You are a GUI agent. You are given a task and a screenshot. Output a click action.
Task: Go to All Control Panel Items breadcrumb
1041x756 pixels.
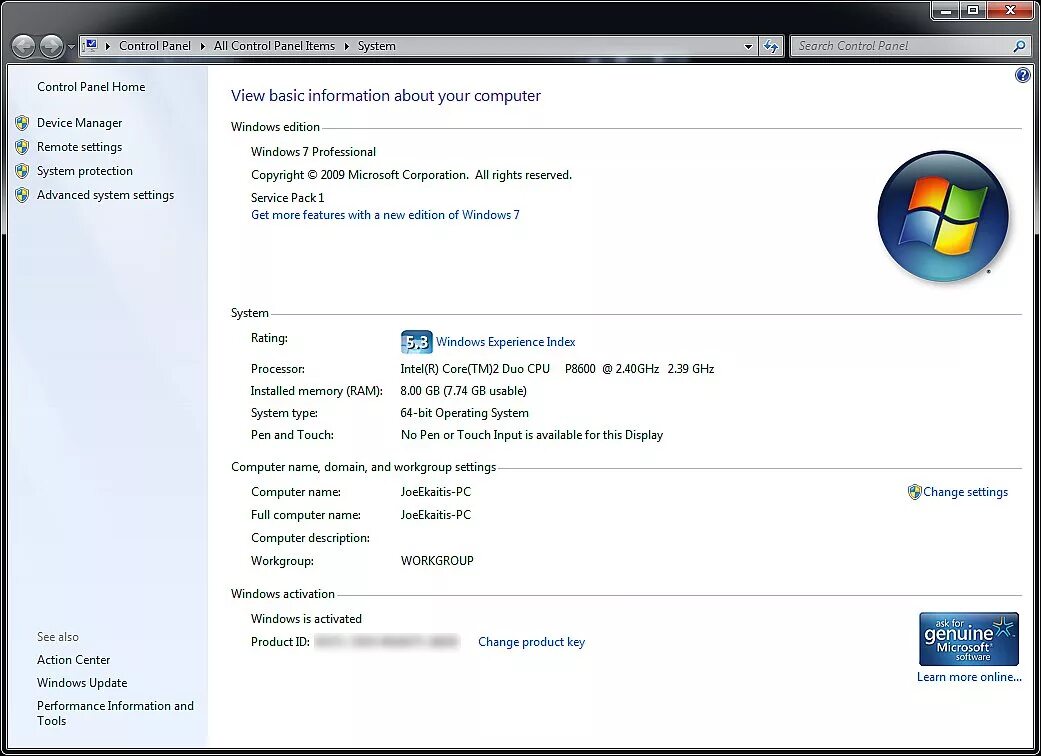point(274,46)
